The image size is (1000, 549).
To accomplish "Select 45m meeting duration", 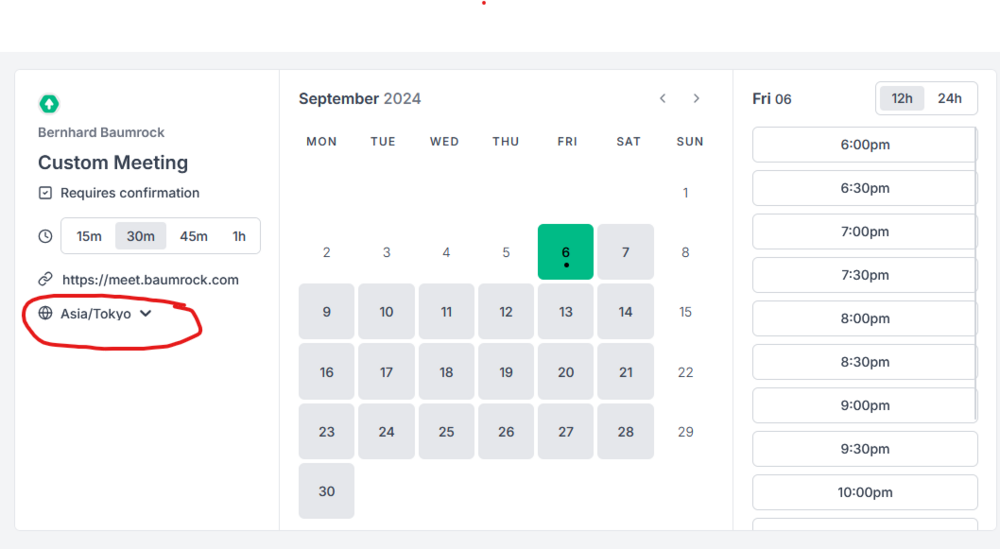I will (194, 236).
